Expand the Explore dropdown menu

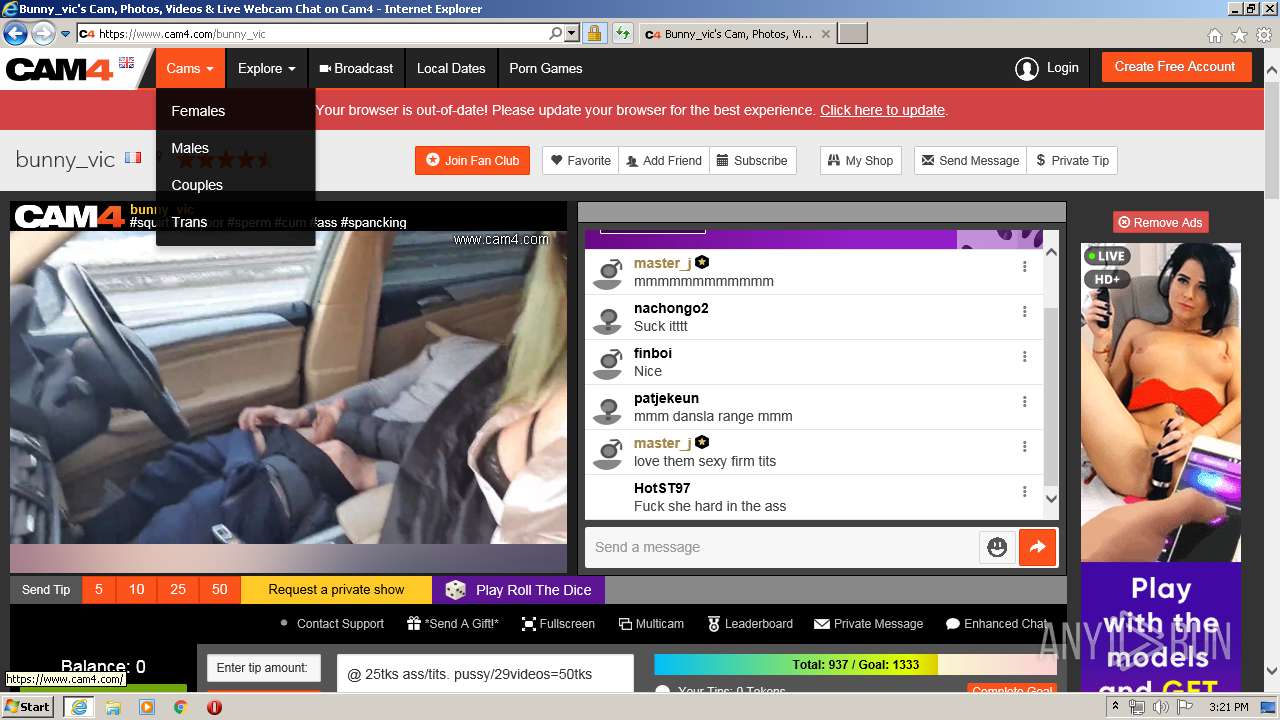tap(266, 69)
